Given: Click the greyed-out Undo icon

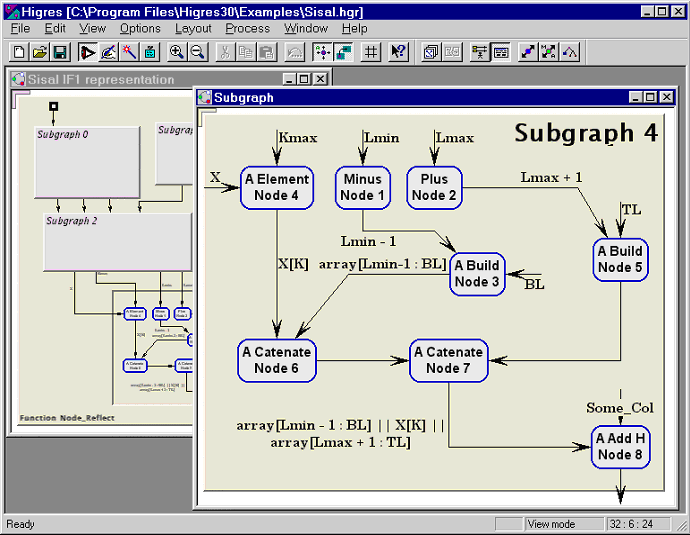Looking at the screenshot, I should pyautogui.click(x=294, y=52).
